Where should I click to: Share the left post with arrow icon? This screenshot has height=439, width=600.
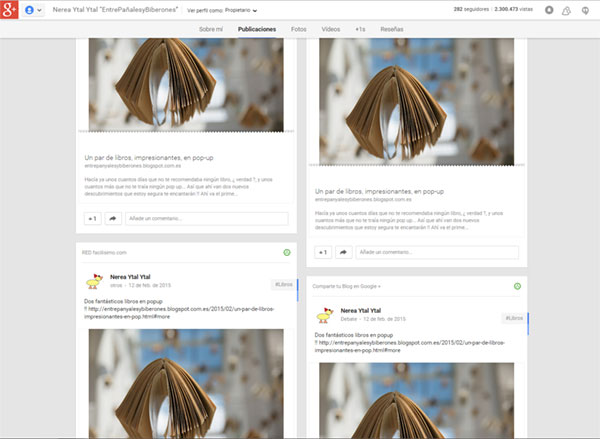pyautogui.click(x=113, y=219)
